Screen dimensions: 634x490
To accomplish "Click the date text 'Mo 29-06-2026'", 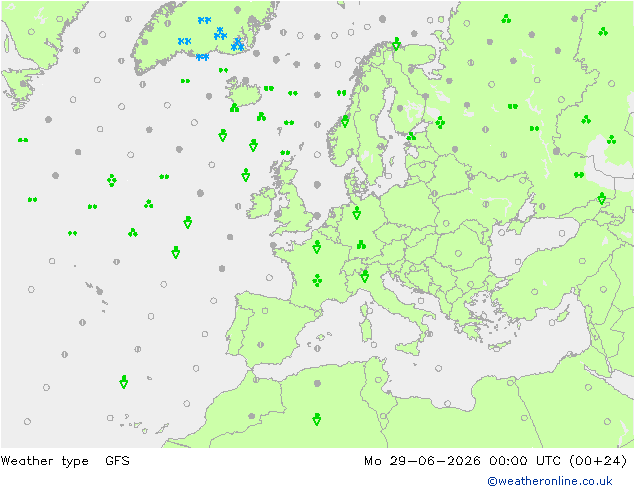I will (x=422, y=460).
